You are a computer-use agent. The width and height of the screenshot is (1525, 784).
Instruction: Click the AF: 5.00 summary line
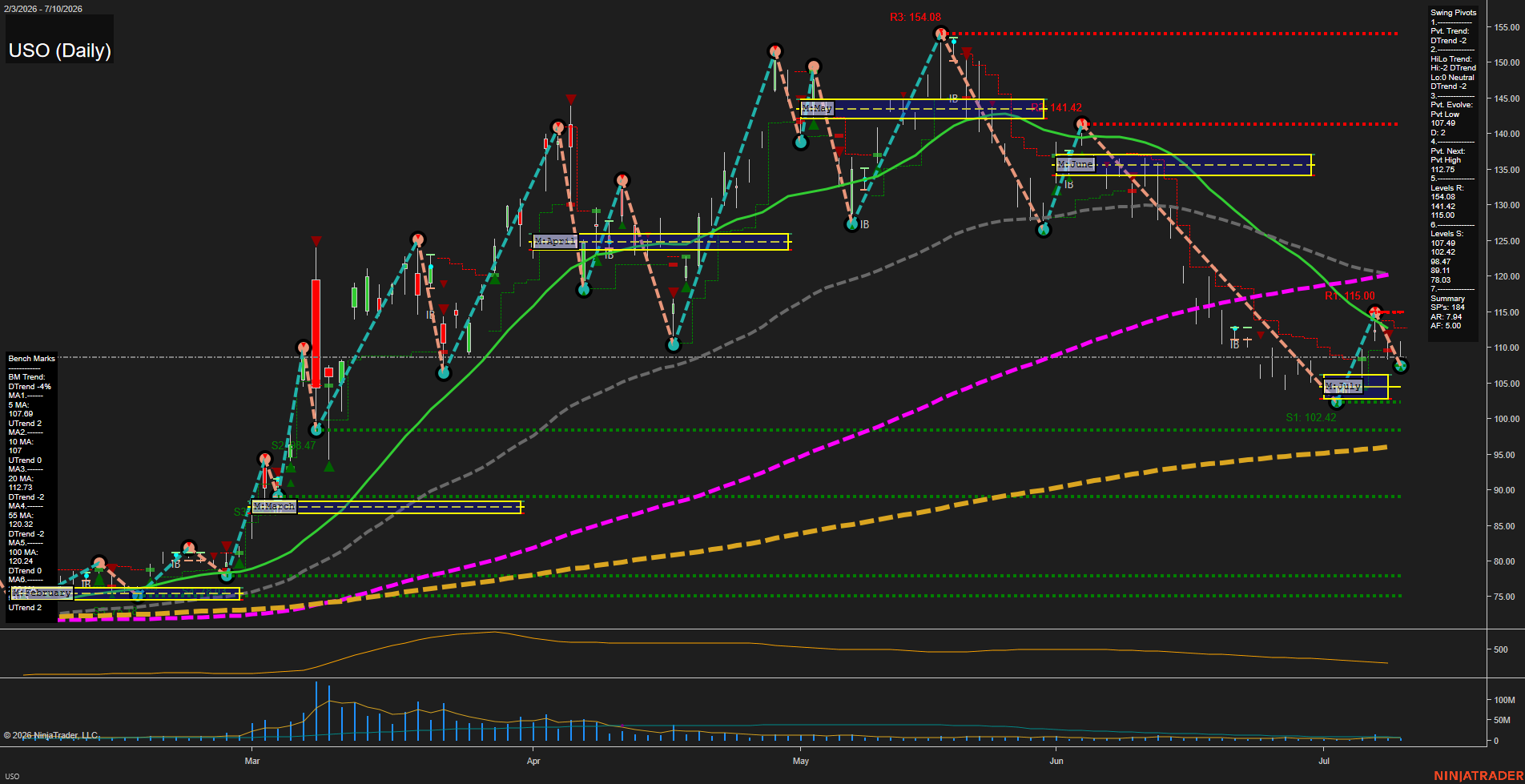1446,326
